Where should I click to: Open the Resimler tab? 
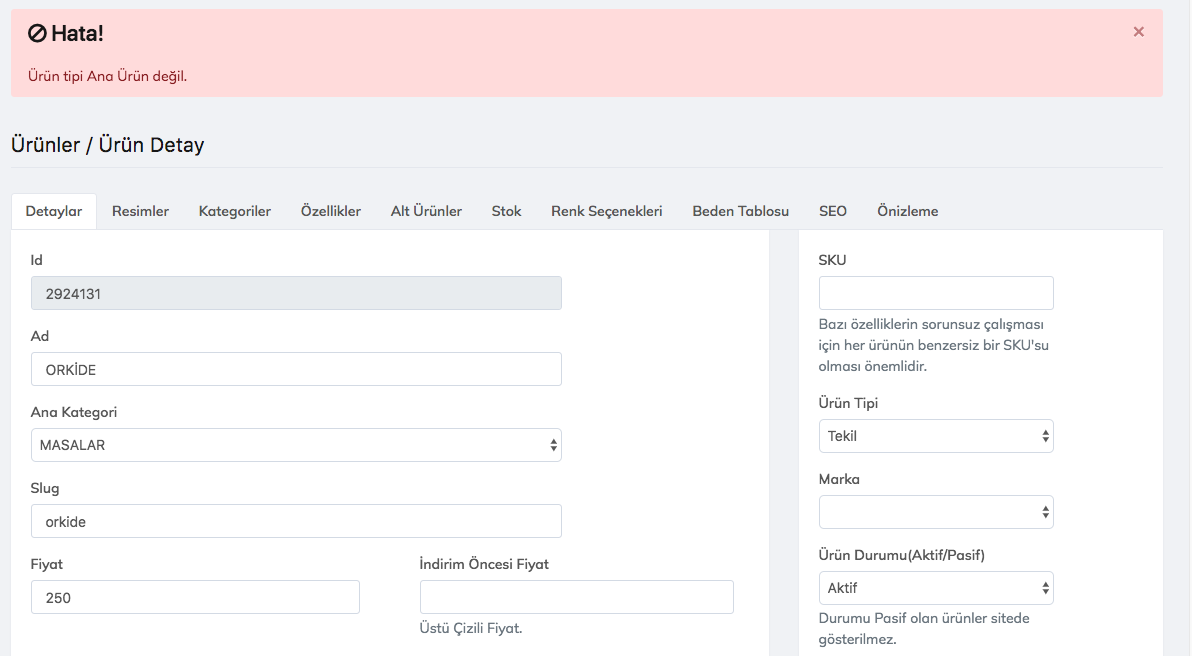(x=140, y=211)
